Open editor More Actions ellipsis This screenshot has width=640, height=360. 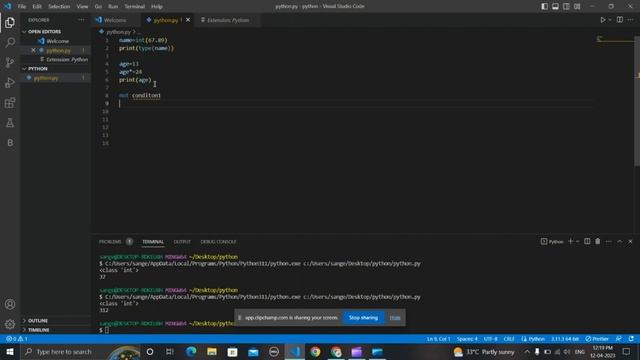pos(631,20)
